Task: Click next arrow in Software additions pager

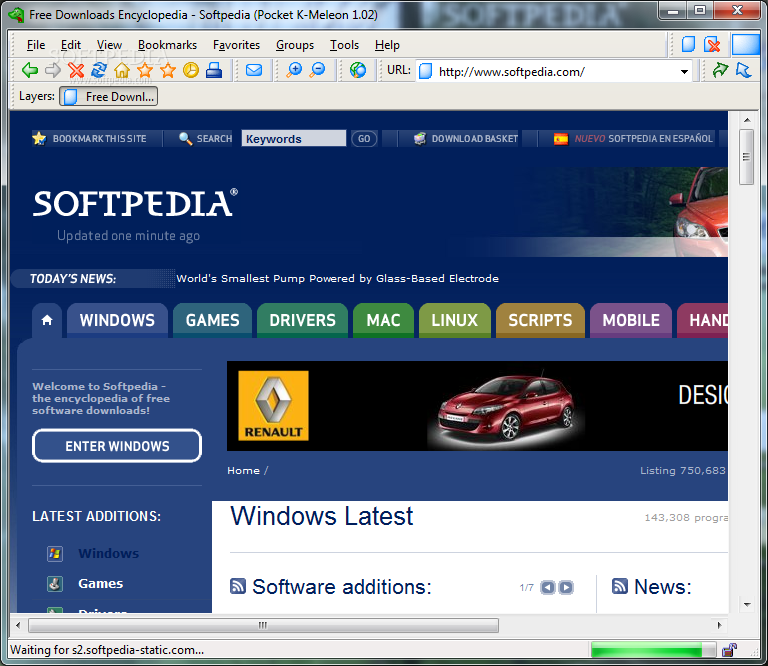Action: (x=566, y=587)
